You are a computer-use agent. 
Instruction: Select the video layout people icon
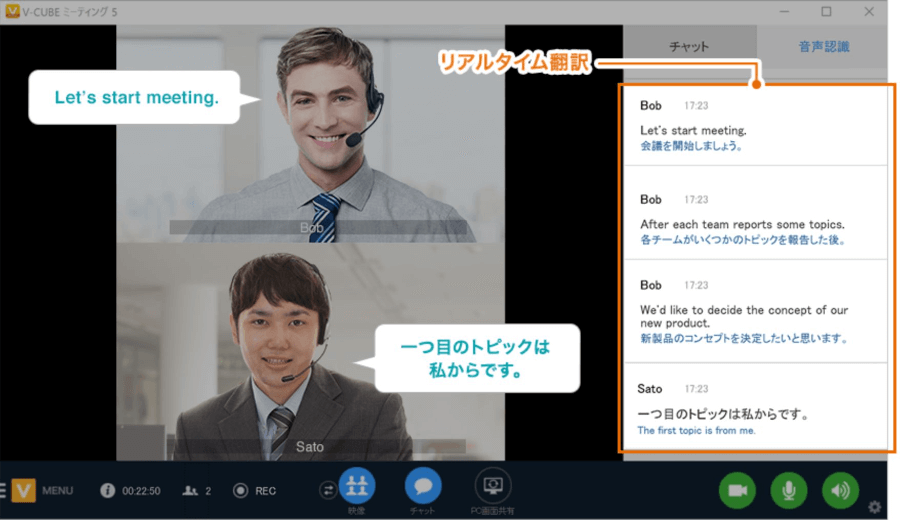356,486
